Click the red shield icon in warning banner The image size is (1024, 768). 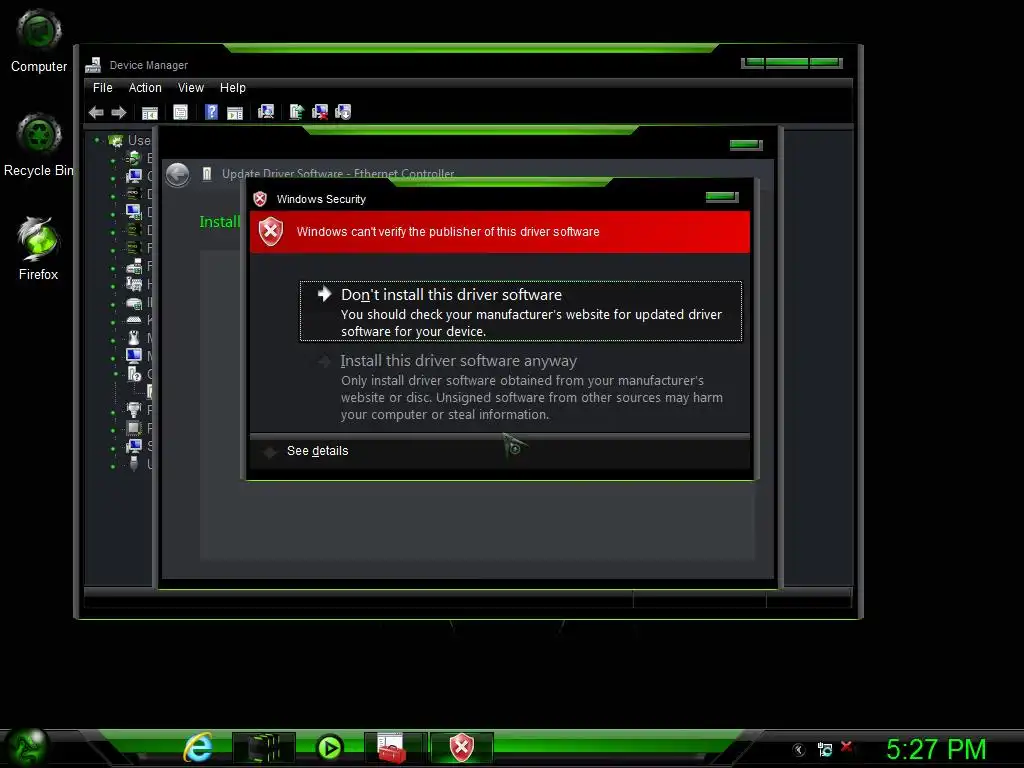click(x=270, y=231)
